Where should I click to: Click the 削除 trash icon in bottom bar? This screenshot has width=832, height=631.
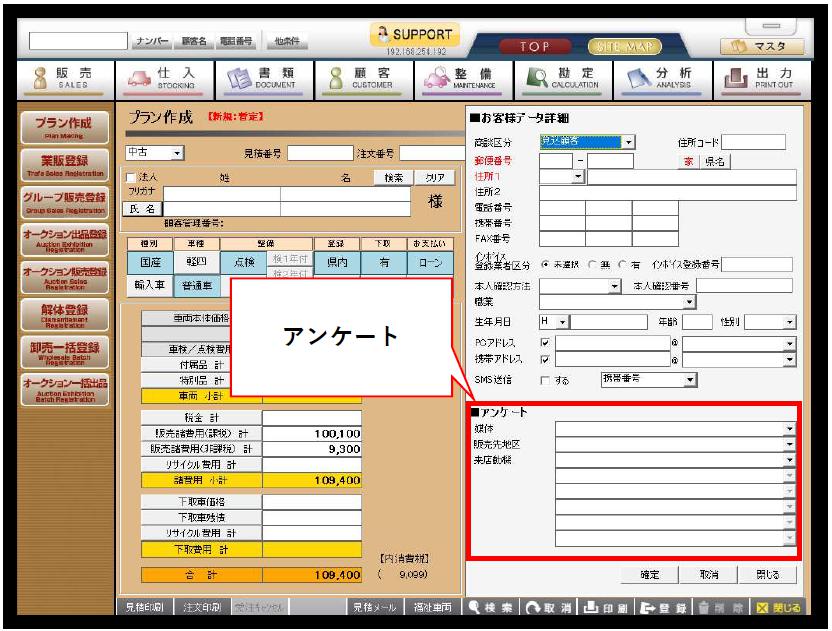(721, 608)
